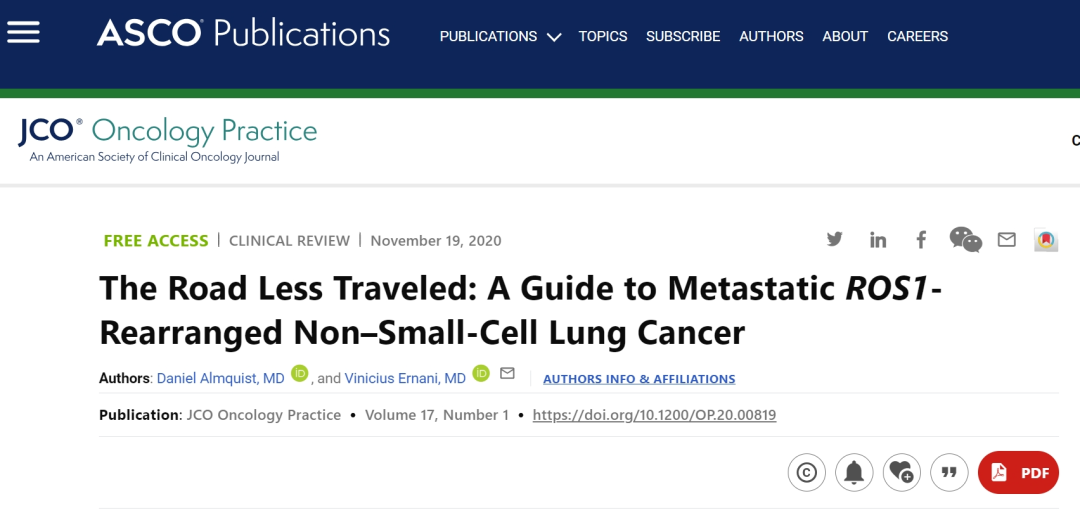Open the Subscribe menu item
Image resolution: width=1080 pixels, height=513 pixels.
tap(683, 36)
